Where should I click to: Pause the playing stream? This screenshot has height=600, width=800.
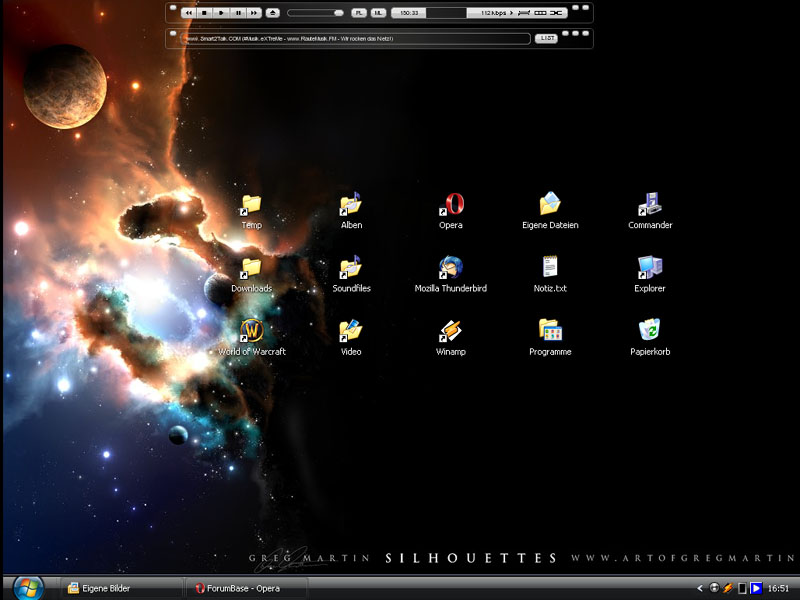[x=238, y=13]
